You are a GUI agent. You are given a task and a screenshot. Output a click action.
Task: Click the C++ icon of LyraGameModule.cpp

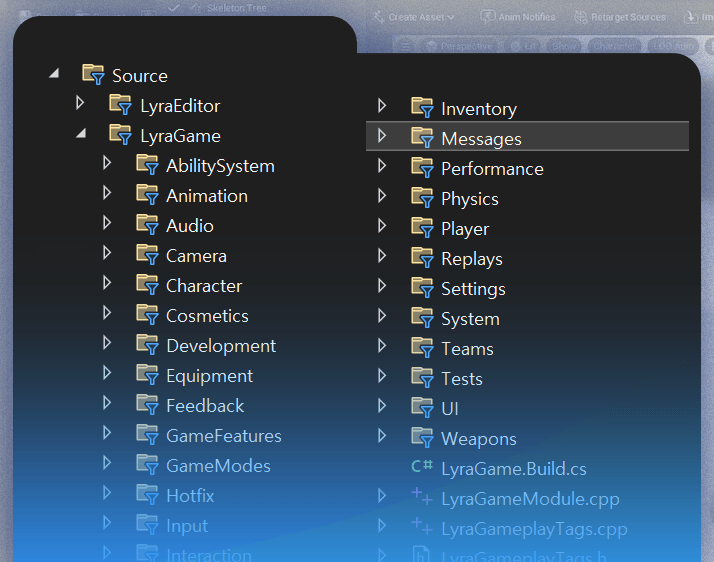coord(422,496)
